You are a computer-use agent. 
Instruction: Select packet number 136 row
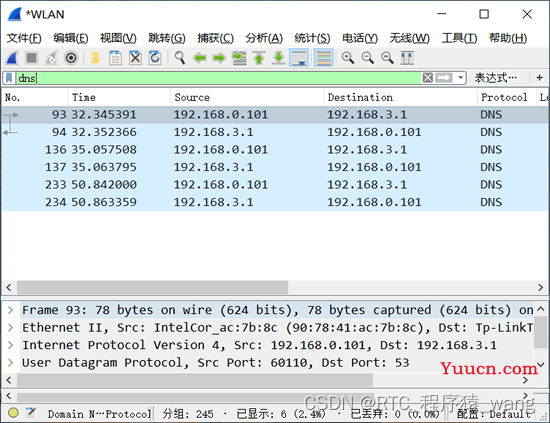275,150
